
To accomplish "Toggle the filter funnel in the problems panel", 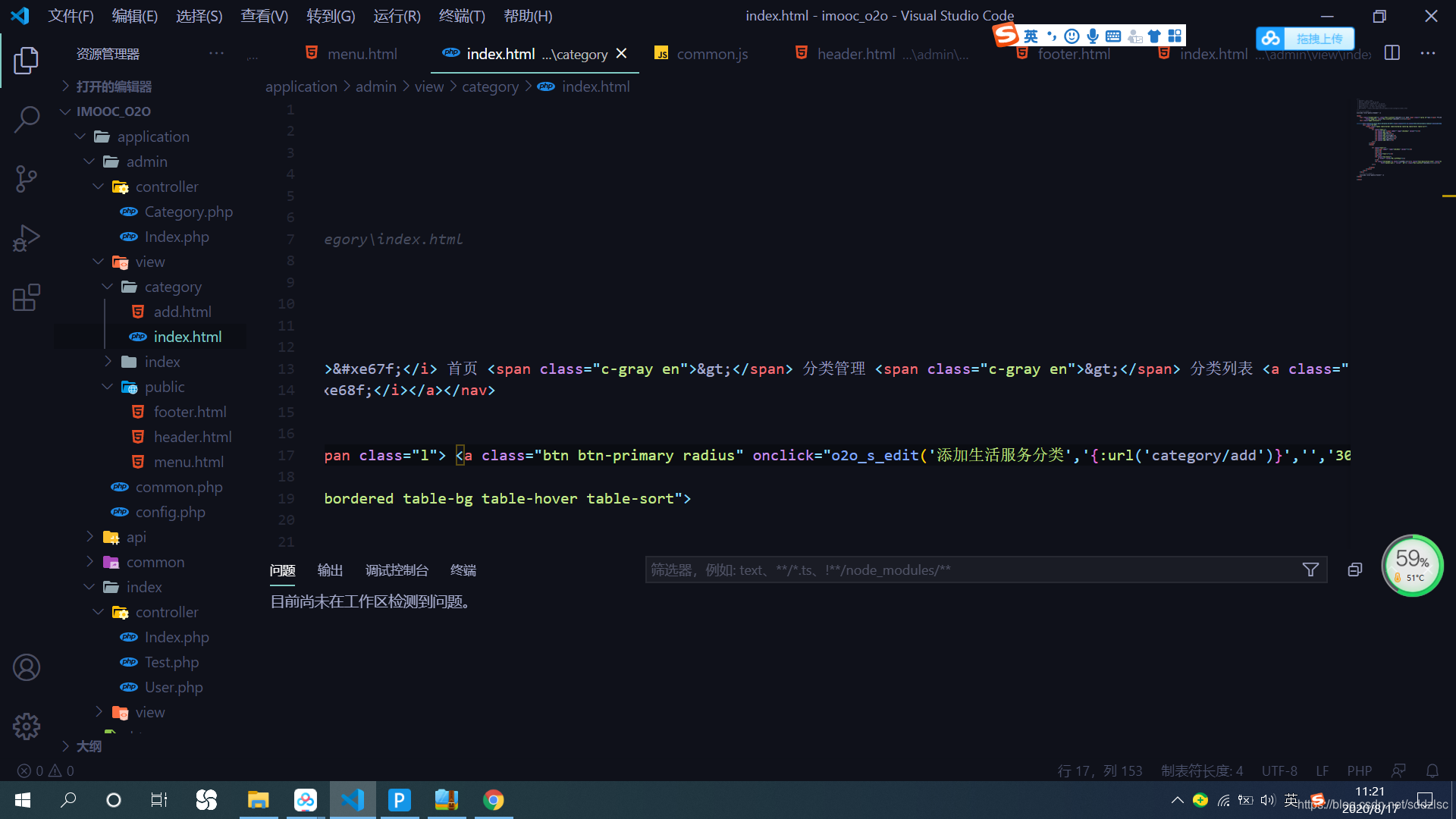I will [x=1310, y=570].
